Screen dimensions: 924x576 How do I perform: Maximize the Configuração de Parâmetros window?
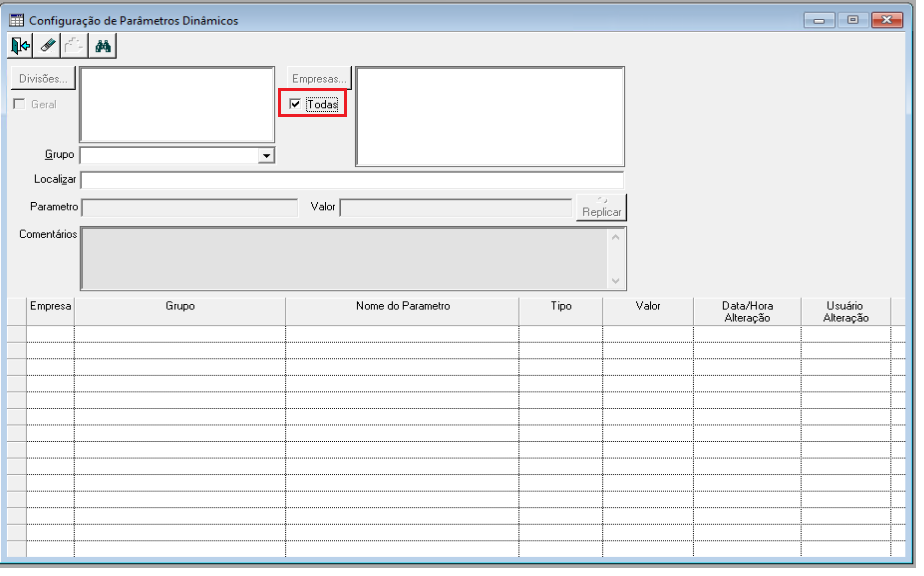(853, 20)
